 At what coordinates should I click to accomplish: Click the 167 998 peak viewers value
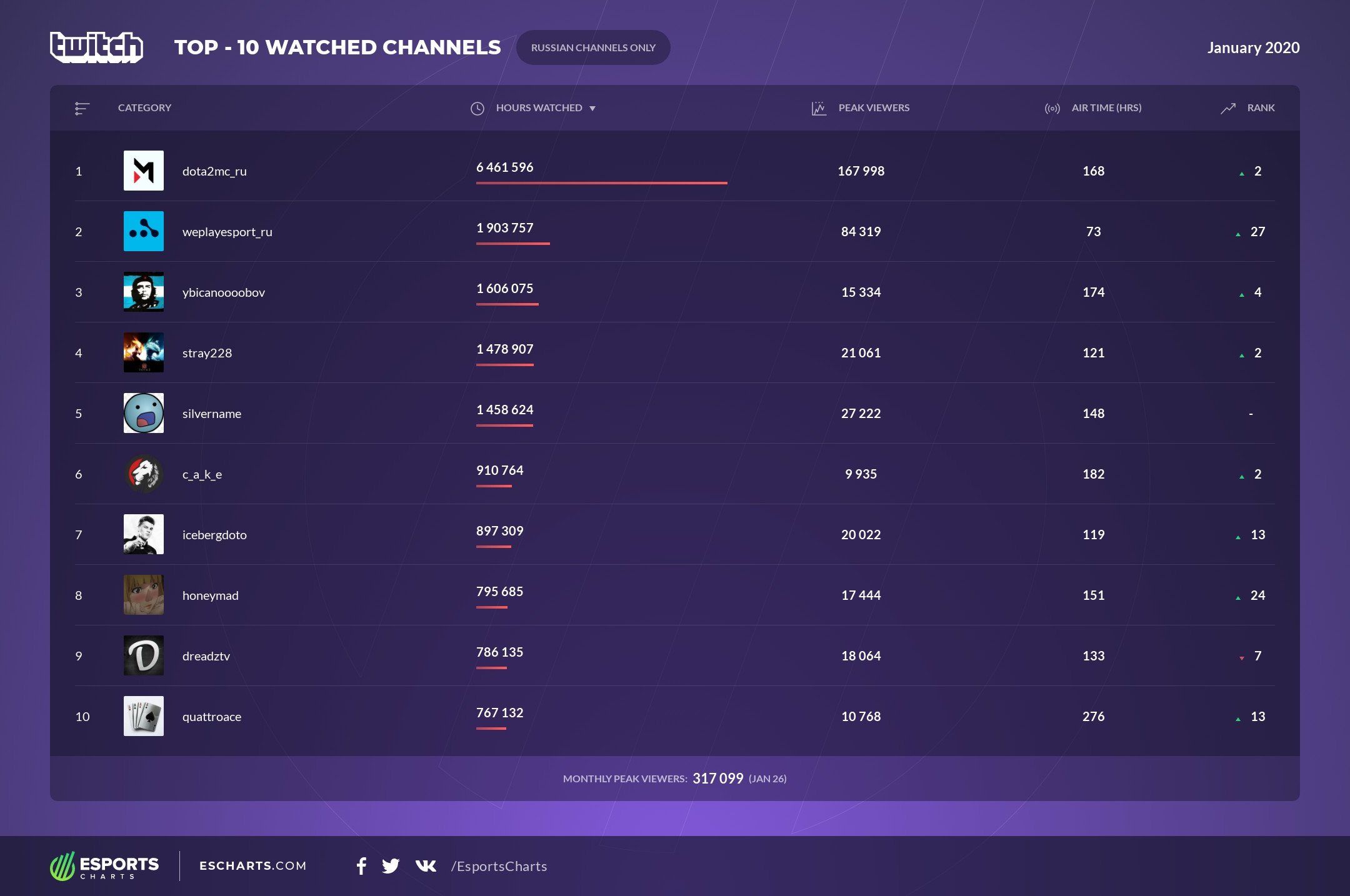tap(861, 171)
